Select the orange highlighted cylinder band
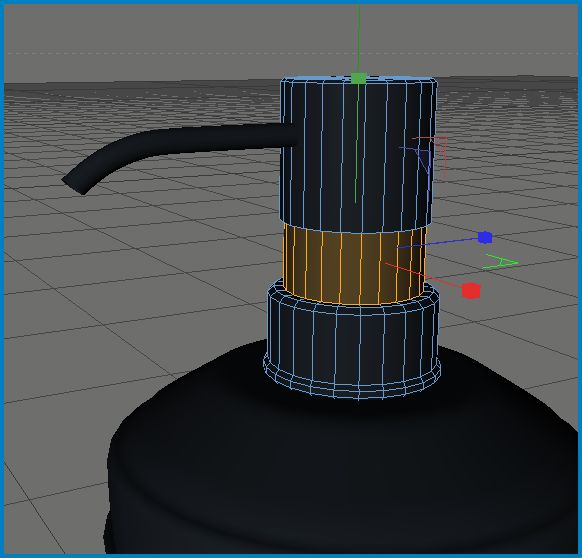Viewport: 582px width, 558px height. click(354, 265)
